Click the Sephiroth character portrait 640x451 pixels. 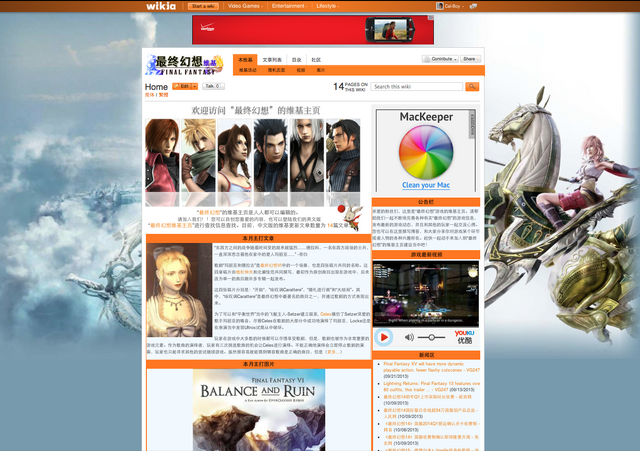pos(307,156)
